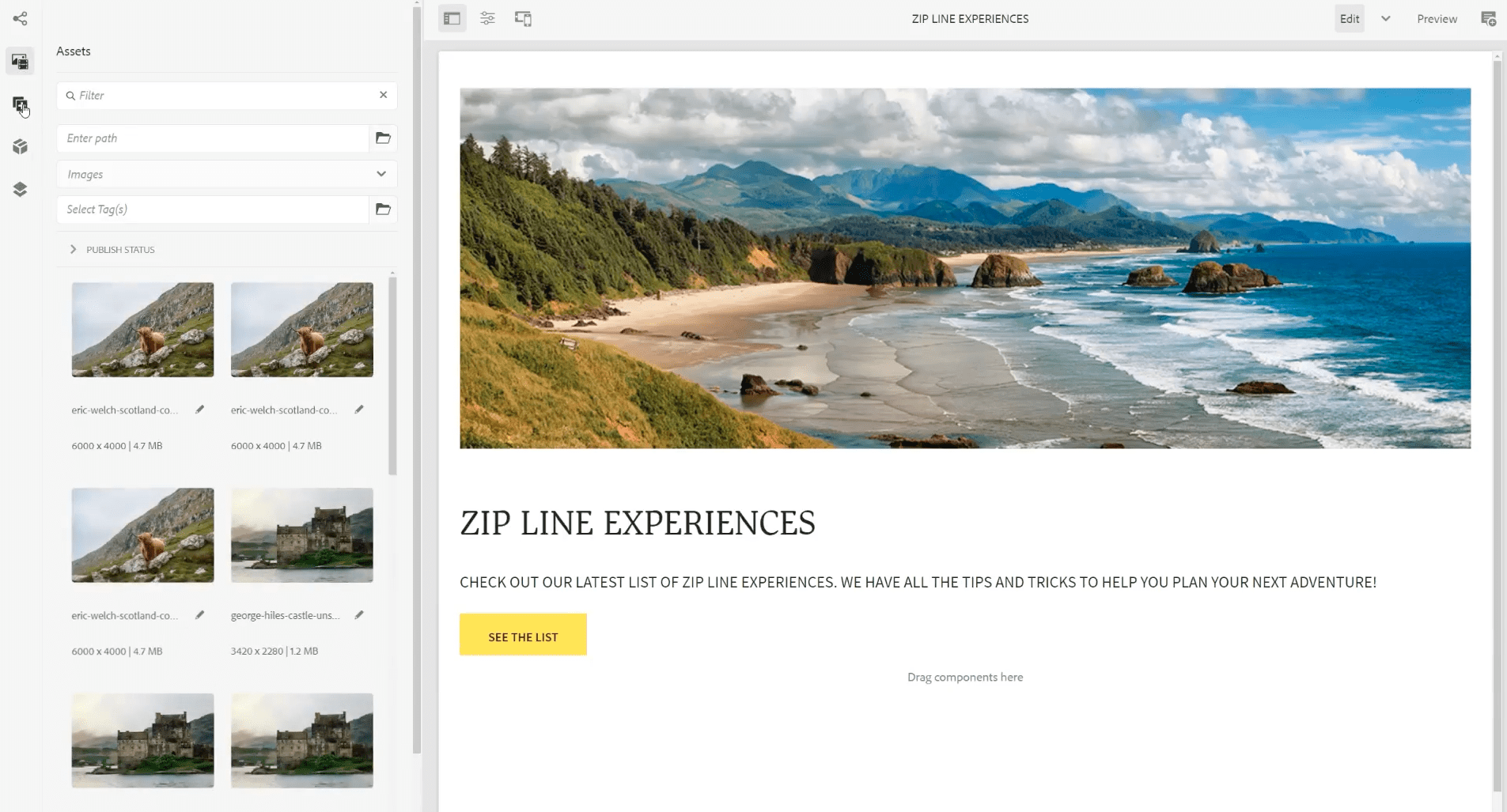The height and width of the screenshot is (812, 1507).
Task: Select the castle thumbnail in asset list
Action: click(301, 535)
